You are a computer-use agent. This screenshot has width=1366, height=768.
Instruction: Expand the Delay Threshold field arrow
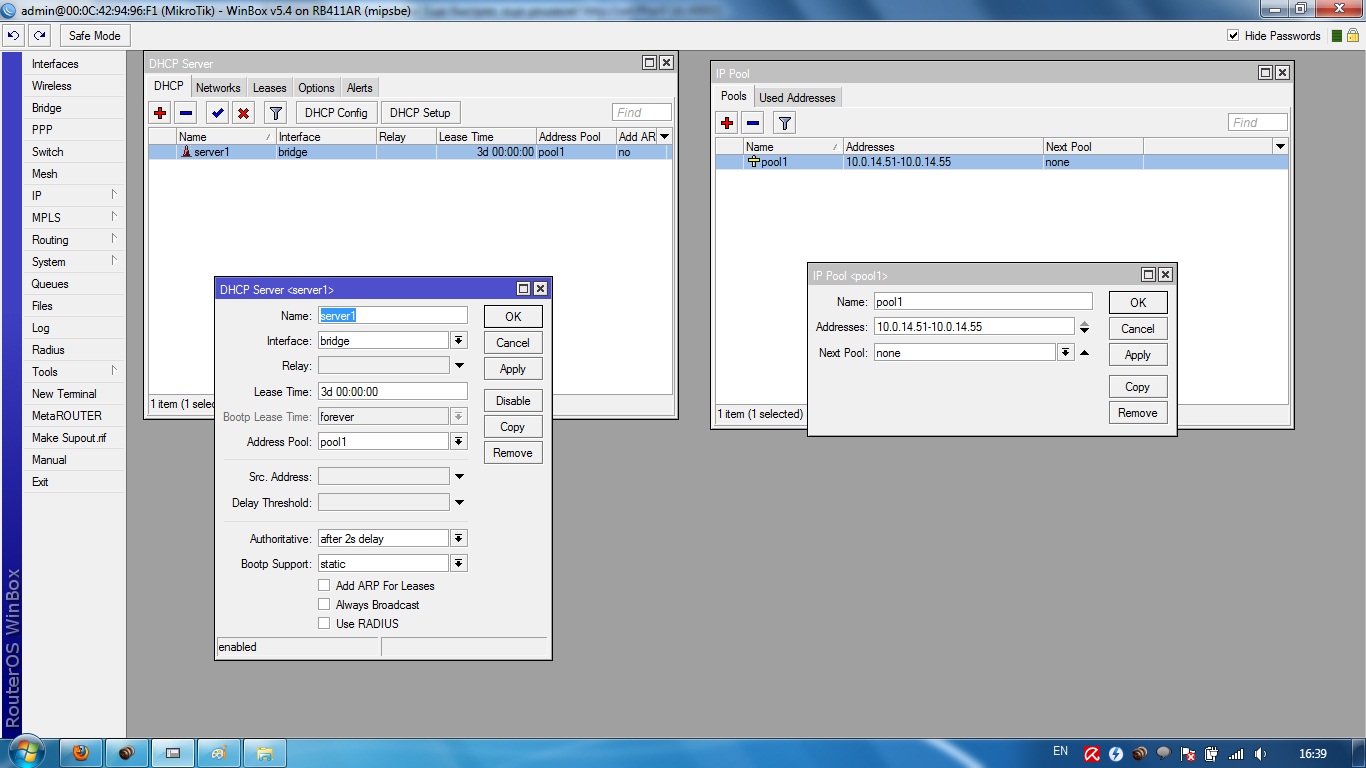pos(459,503)
